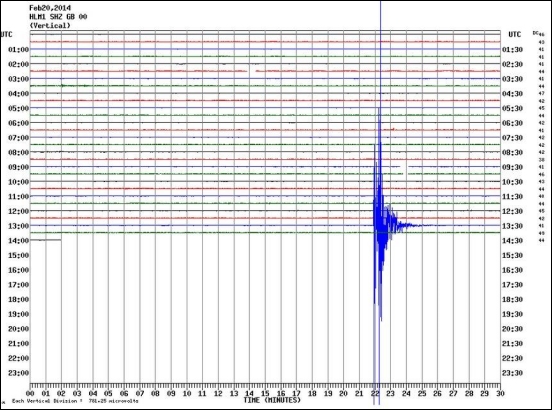Click the "06:30" label on right axis
The image size is (552, 410).
pyautogui.click(x=512, y=123)
